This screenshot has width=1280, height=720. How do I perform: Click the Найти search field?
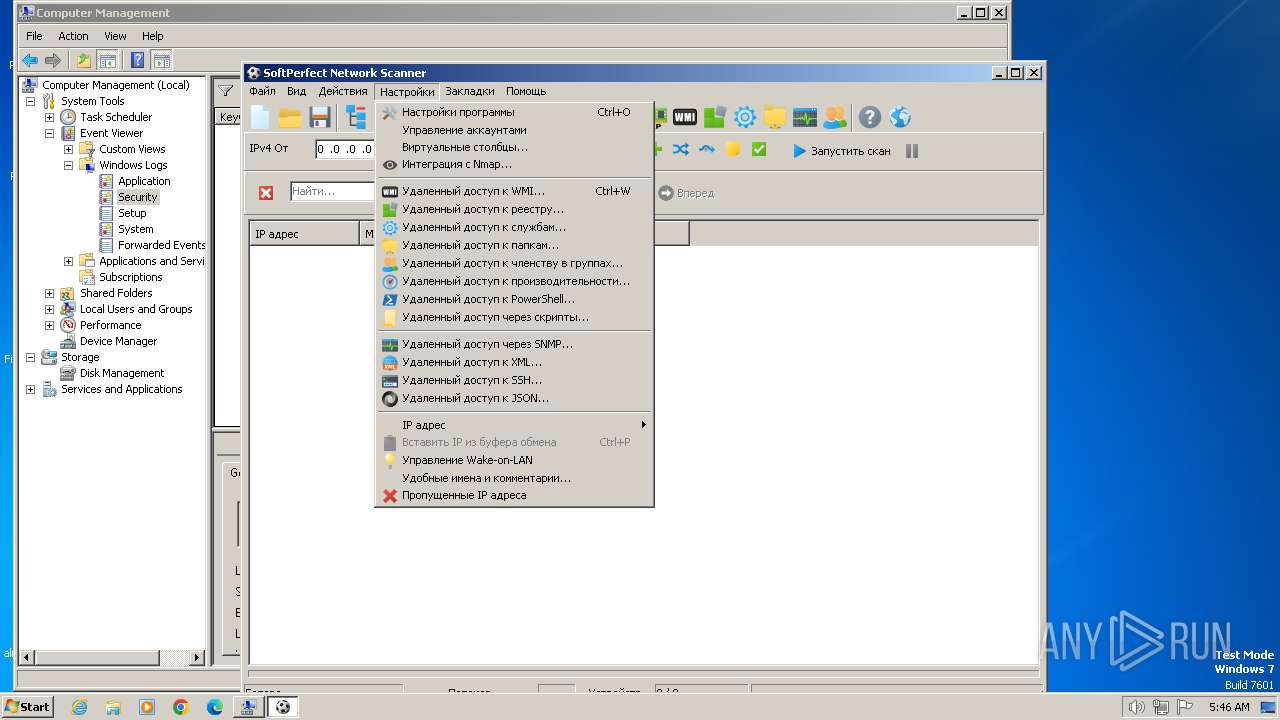coord(333,191)
